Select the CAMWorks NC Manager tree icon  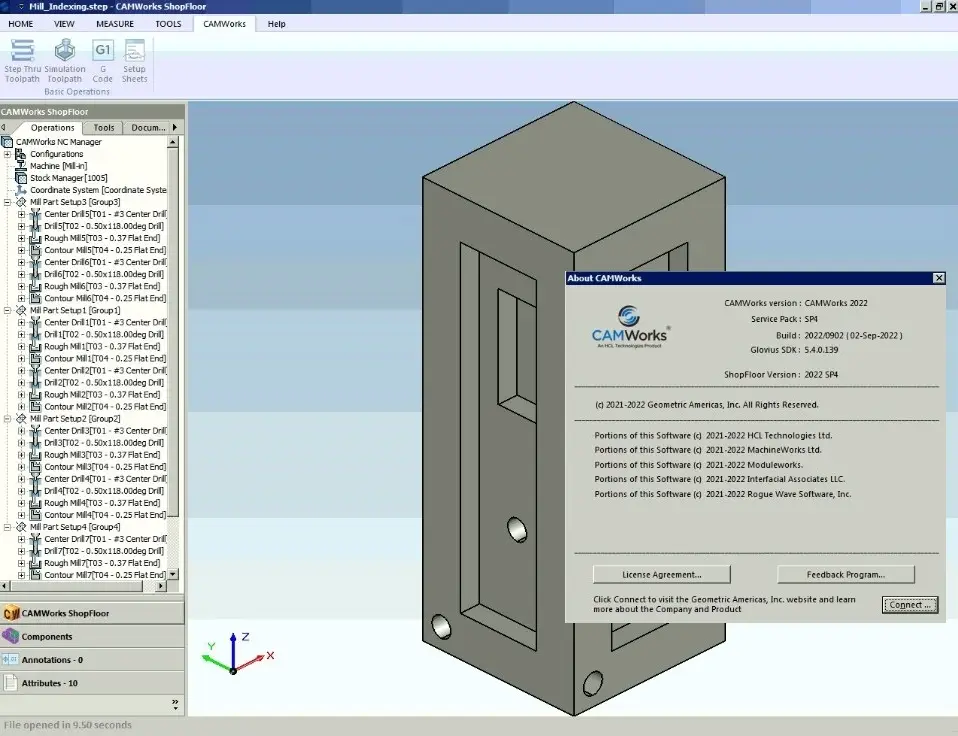[x=7, y=142]
